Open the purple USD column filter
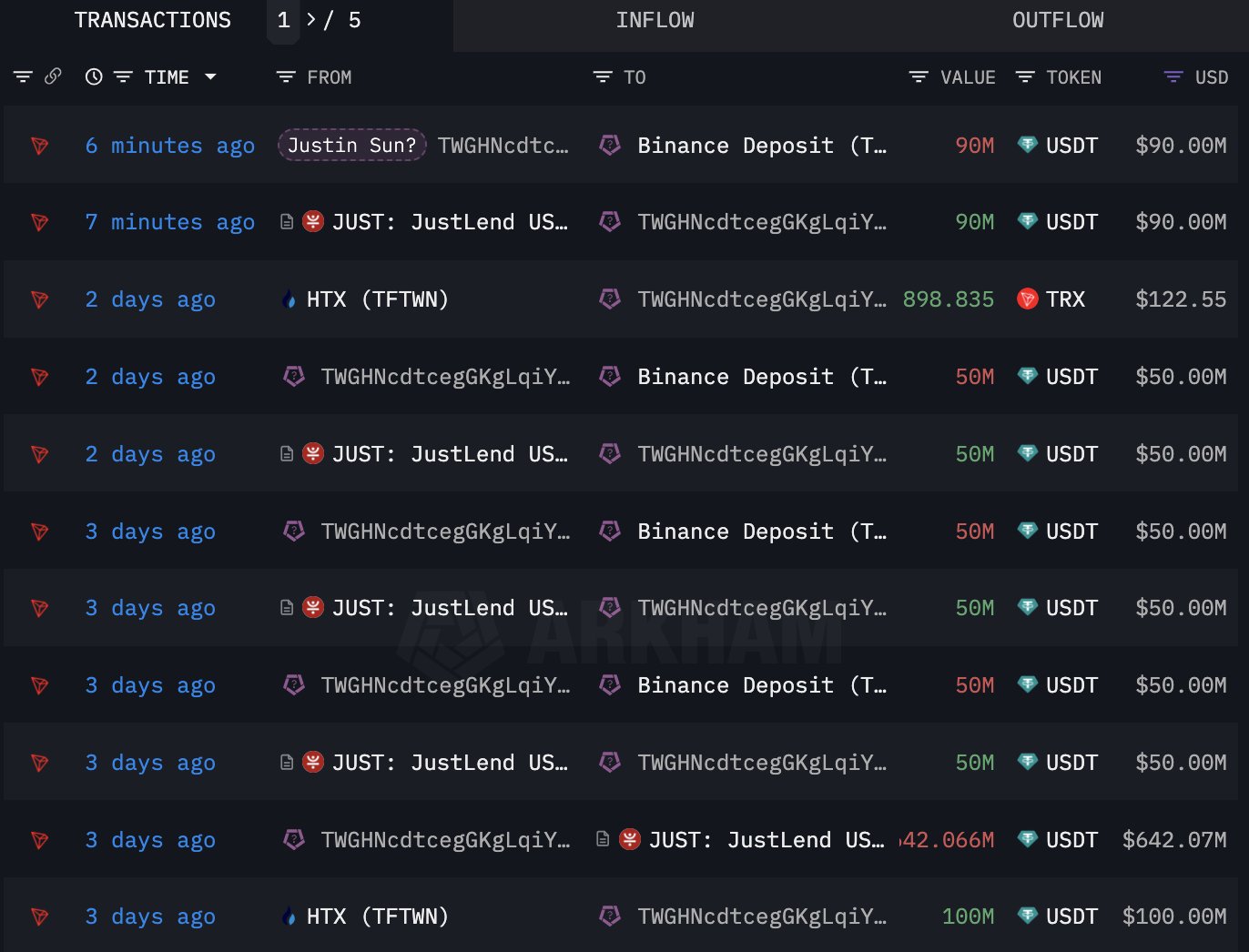Viewport: 1249px width, 952px height. (1173, 77)
